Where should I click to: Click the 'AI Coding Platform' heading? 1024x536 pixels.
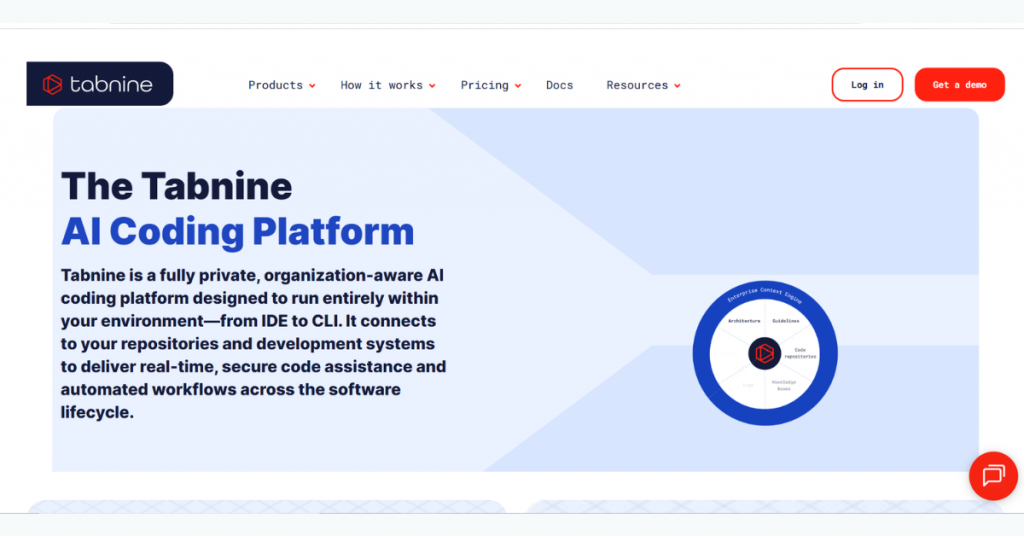tap(238, 231)
